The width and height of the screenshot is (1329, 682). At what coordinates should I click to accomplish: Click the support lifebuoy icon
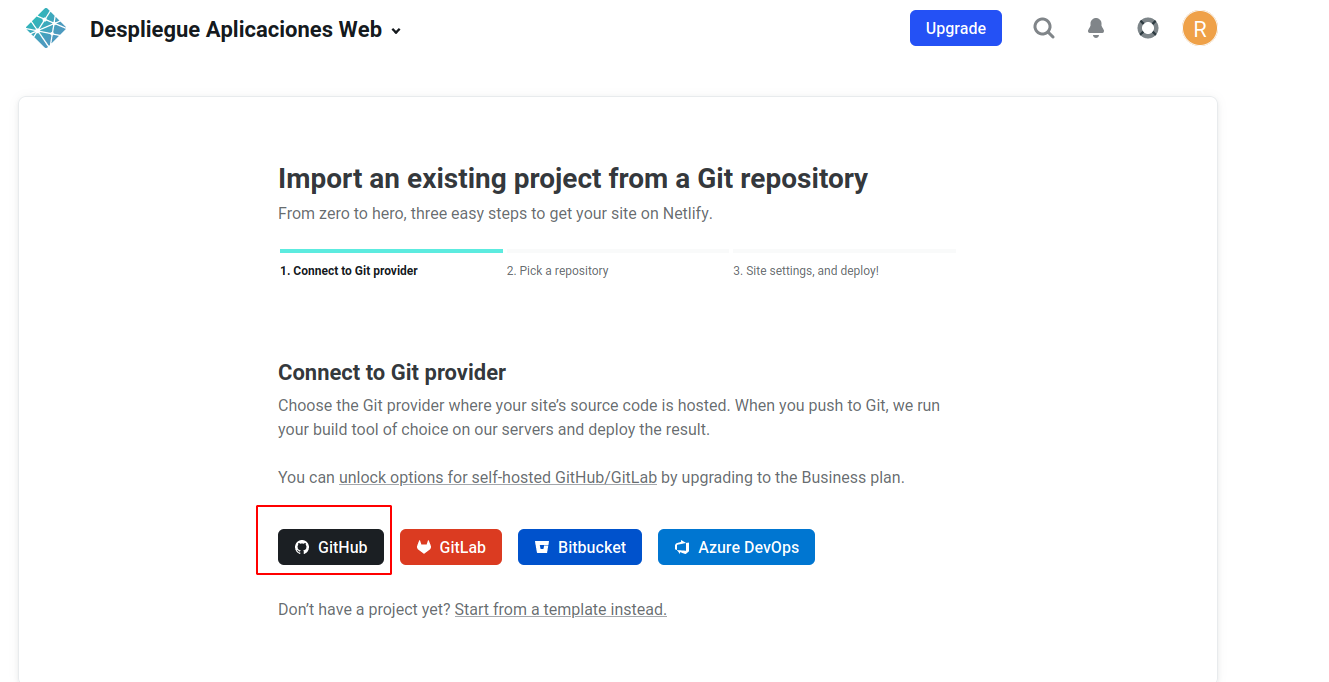coord(1148,28)
